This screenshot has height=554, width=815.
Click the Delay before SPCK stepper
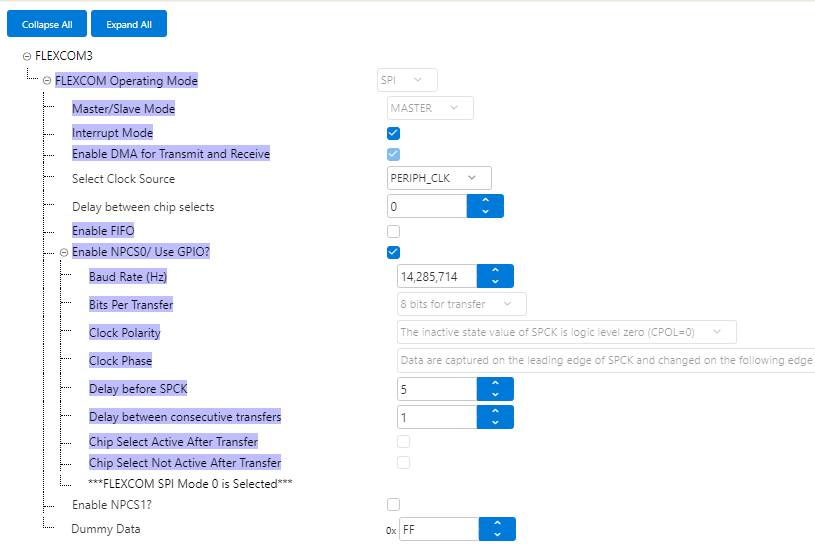[x=495, y=389]
